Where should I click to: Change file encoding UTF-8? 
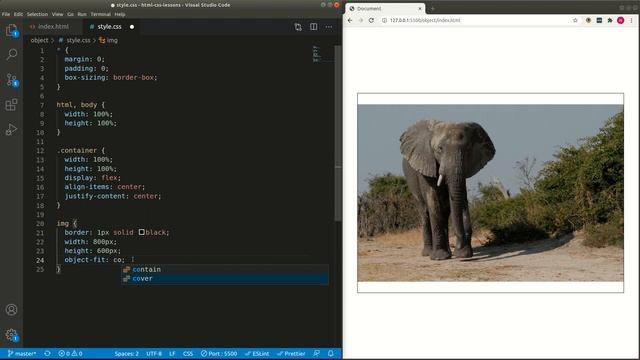point(154,353)
